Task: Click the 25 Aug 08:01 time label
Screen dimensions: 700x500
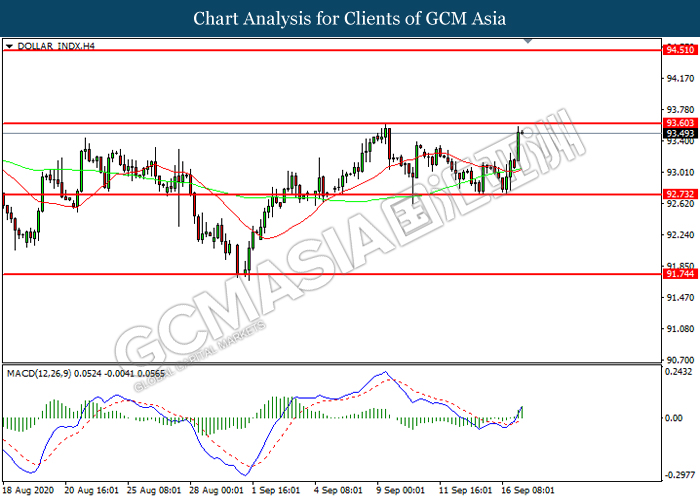Action: coord(154,490)
